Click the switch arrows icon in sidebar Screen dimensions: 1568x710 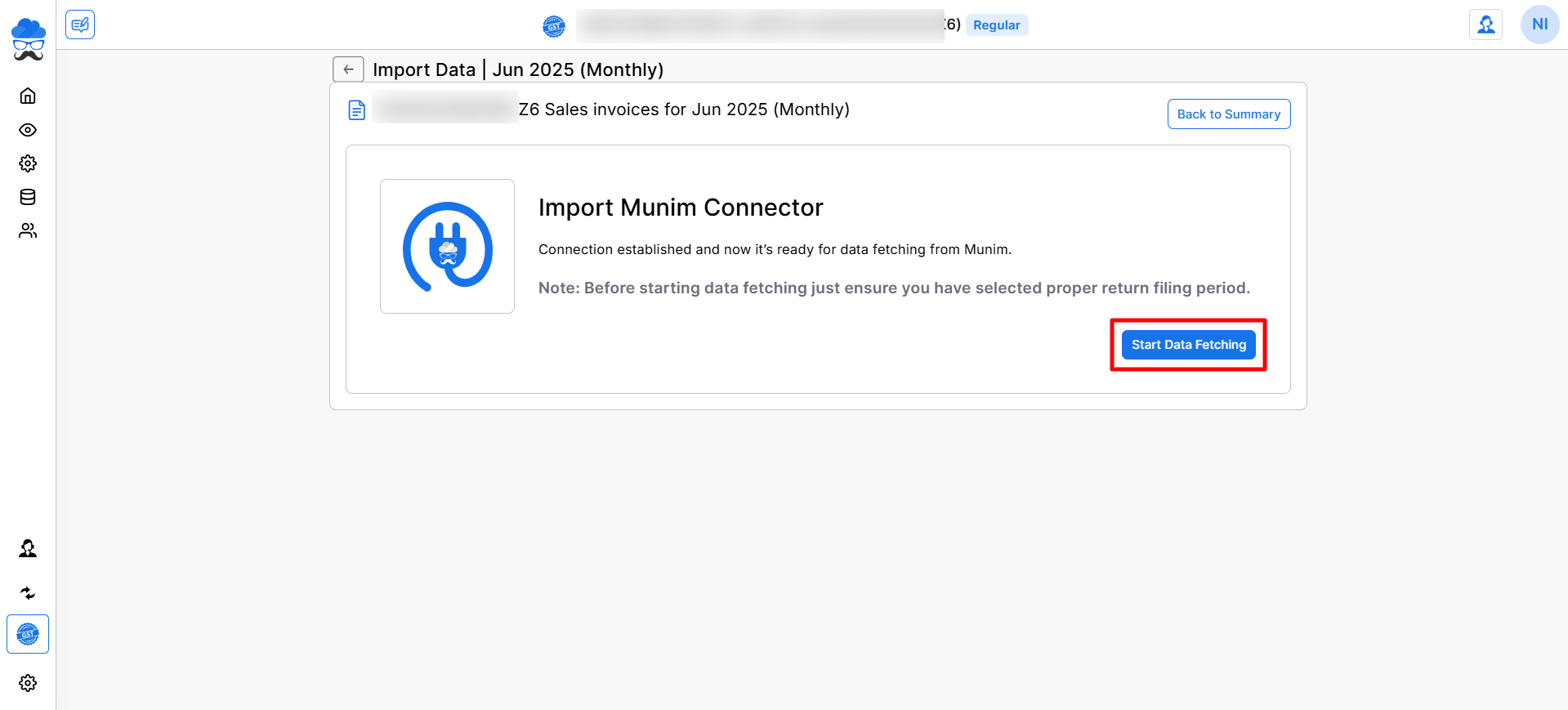click(28, 593)
